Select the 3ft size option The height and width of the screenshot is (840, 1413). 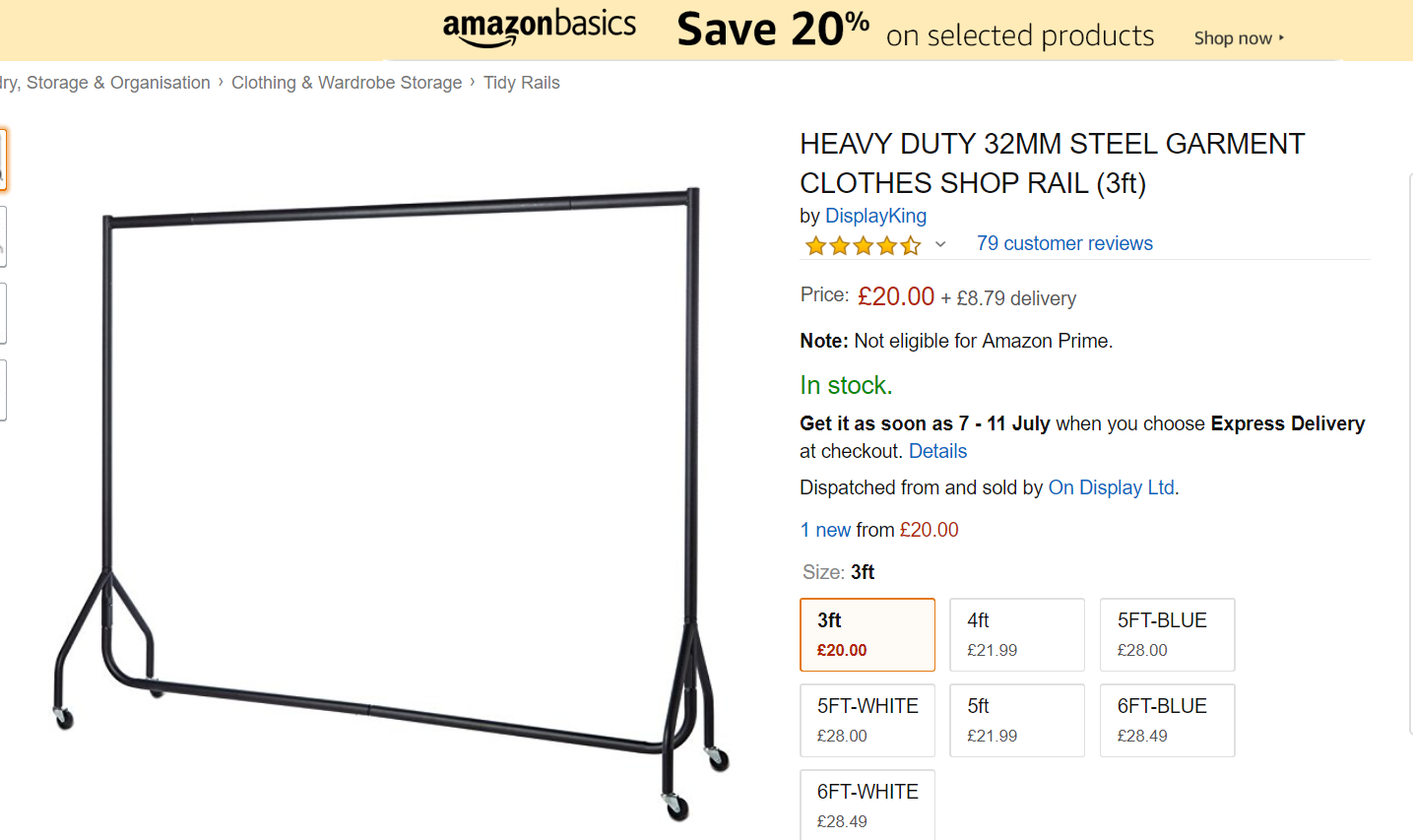pos(867,634)
